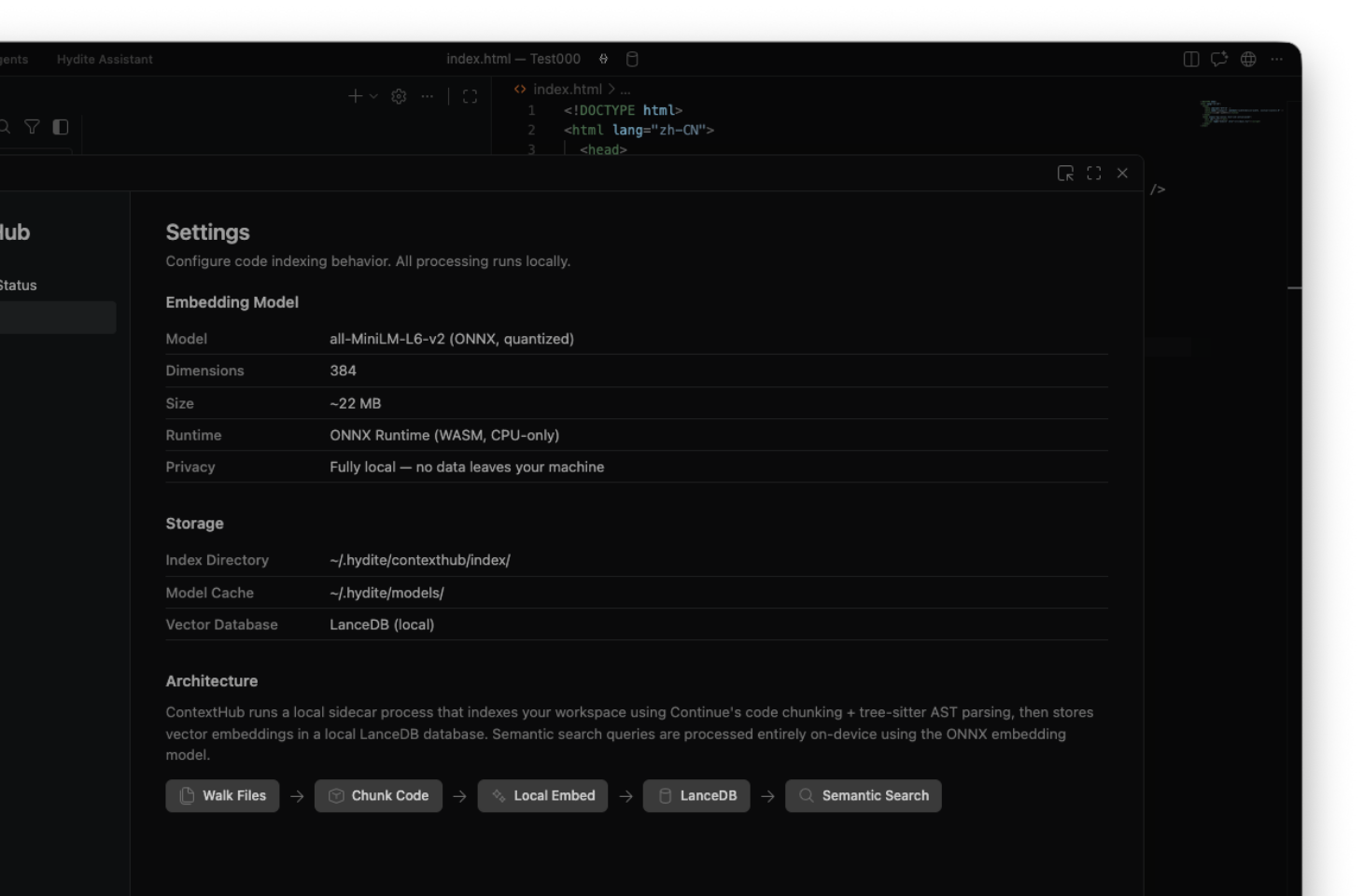Switch to the Hydite Assistant tab
The width and height of the screenshot is (1363, 896).
tap(105, 59)
